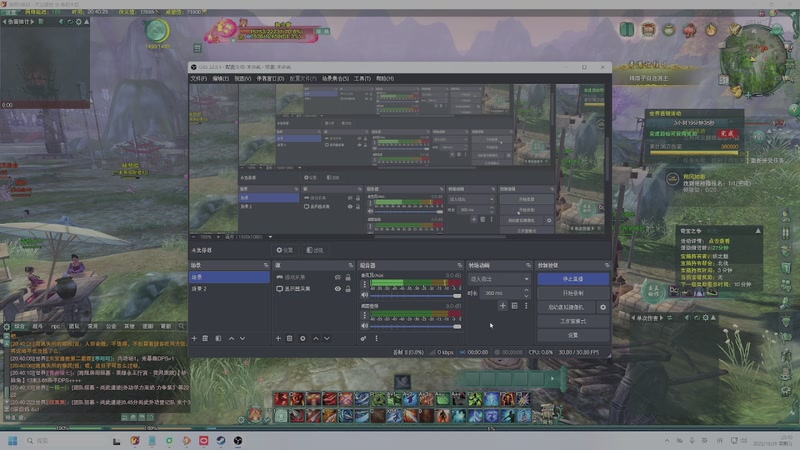The width and height of the screenshot is (800, 450).
Task: Select the second scene in Scenes list
Action: click(230, 289)
